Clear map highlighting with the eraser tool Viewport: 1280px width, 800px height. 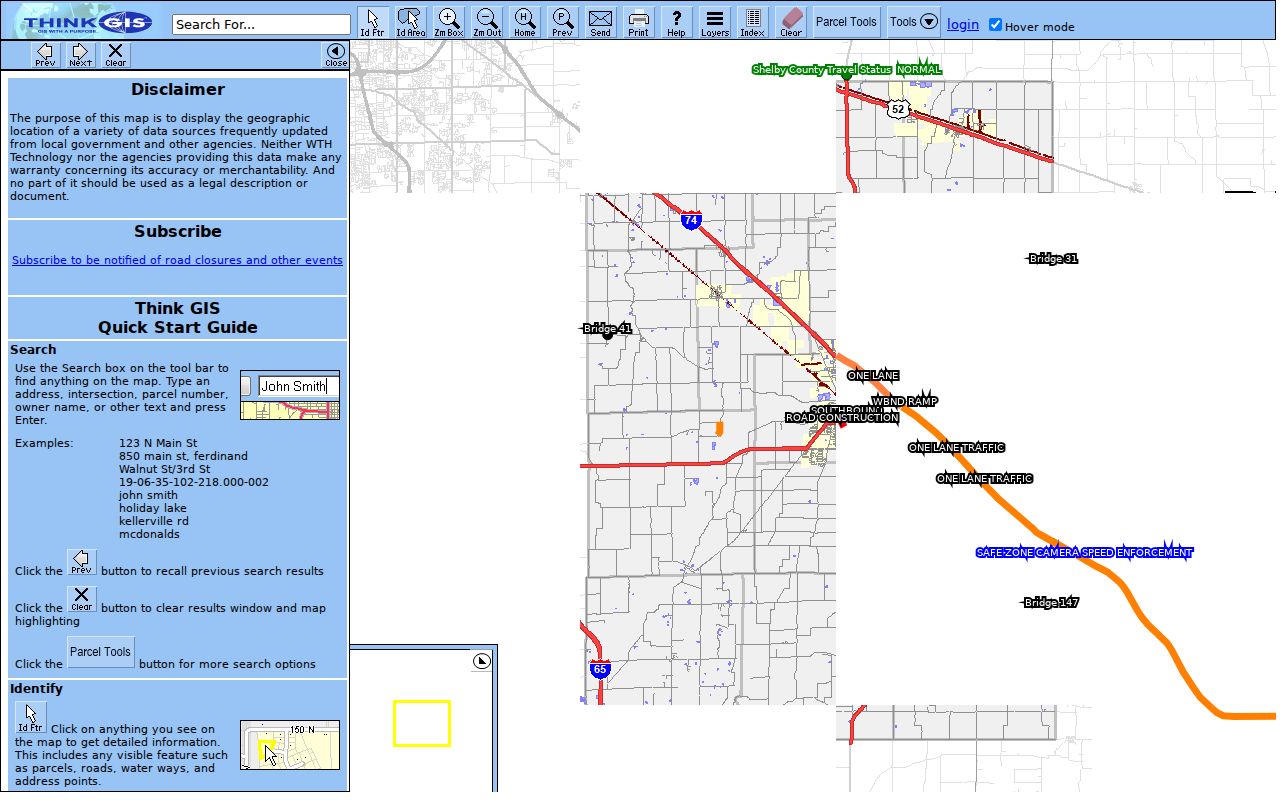(x=790, y=22)
